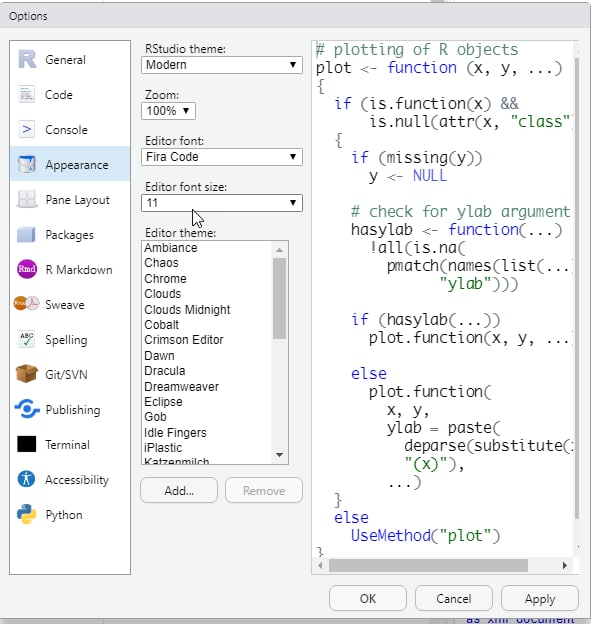Open the General settings R icon

point(27,60)
